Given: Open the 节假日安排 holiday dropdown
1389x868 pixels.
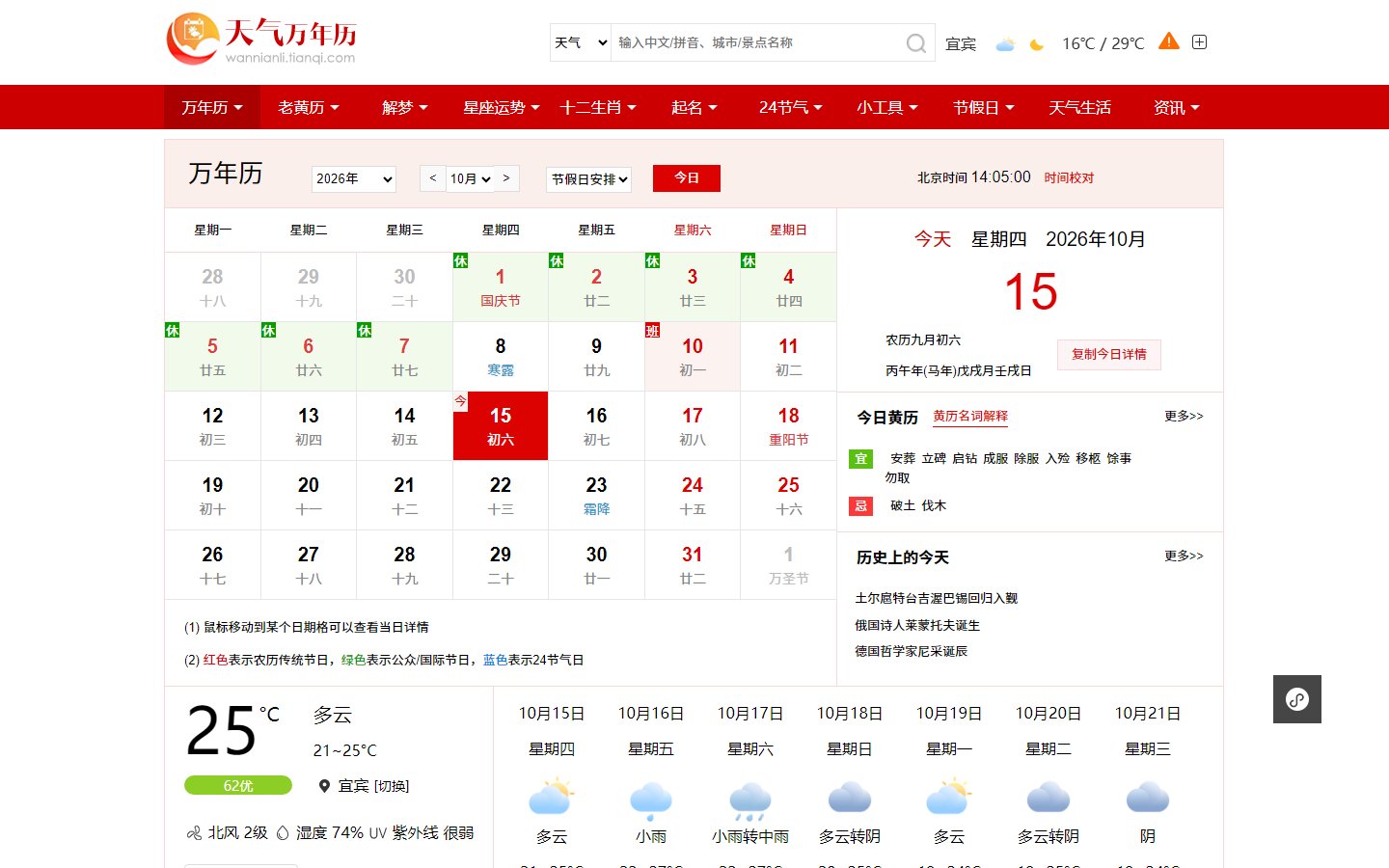Looking at the screenshot, I should pyautogui.click(x=589, y=179).
